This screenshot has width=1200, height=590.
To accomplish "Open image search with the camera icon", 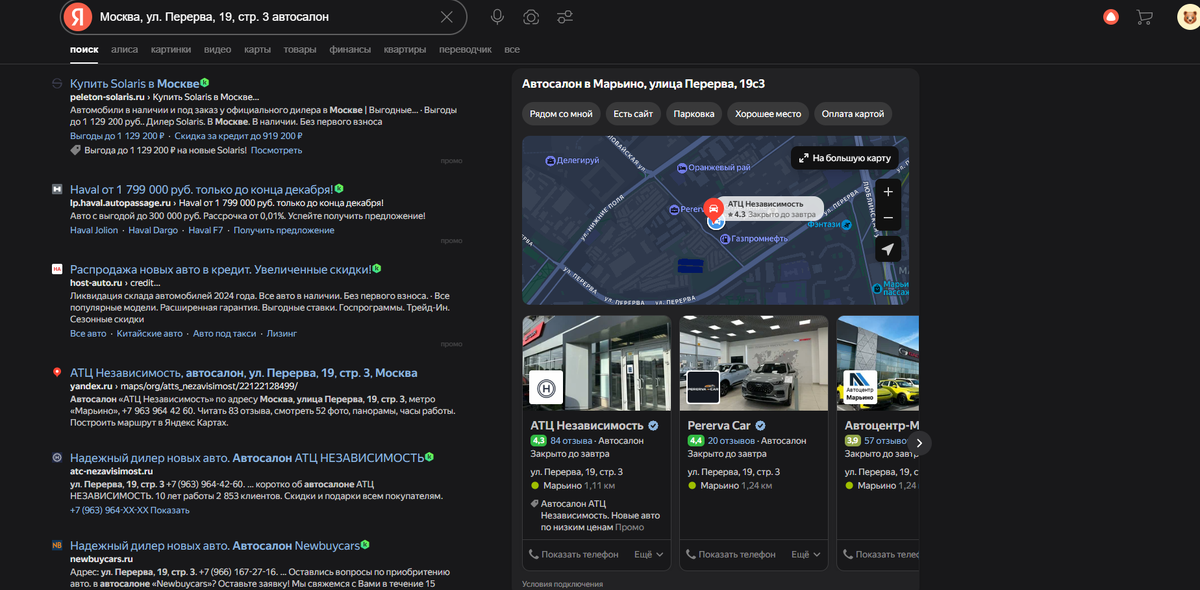I will [x=531, y=17].
